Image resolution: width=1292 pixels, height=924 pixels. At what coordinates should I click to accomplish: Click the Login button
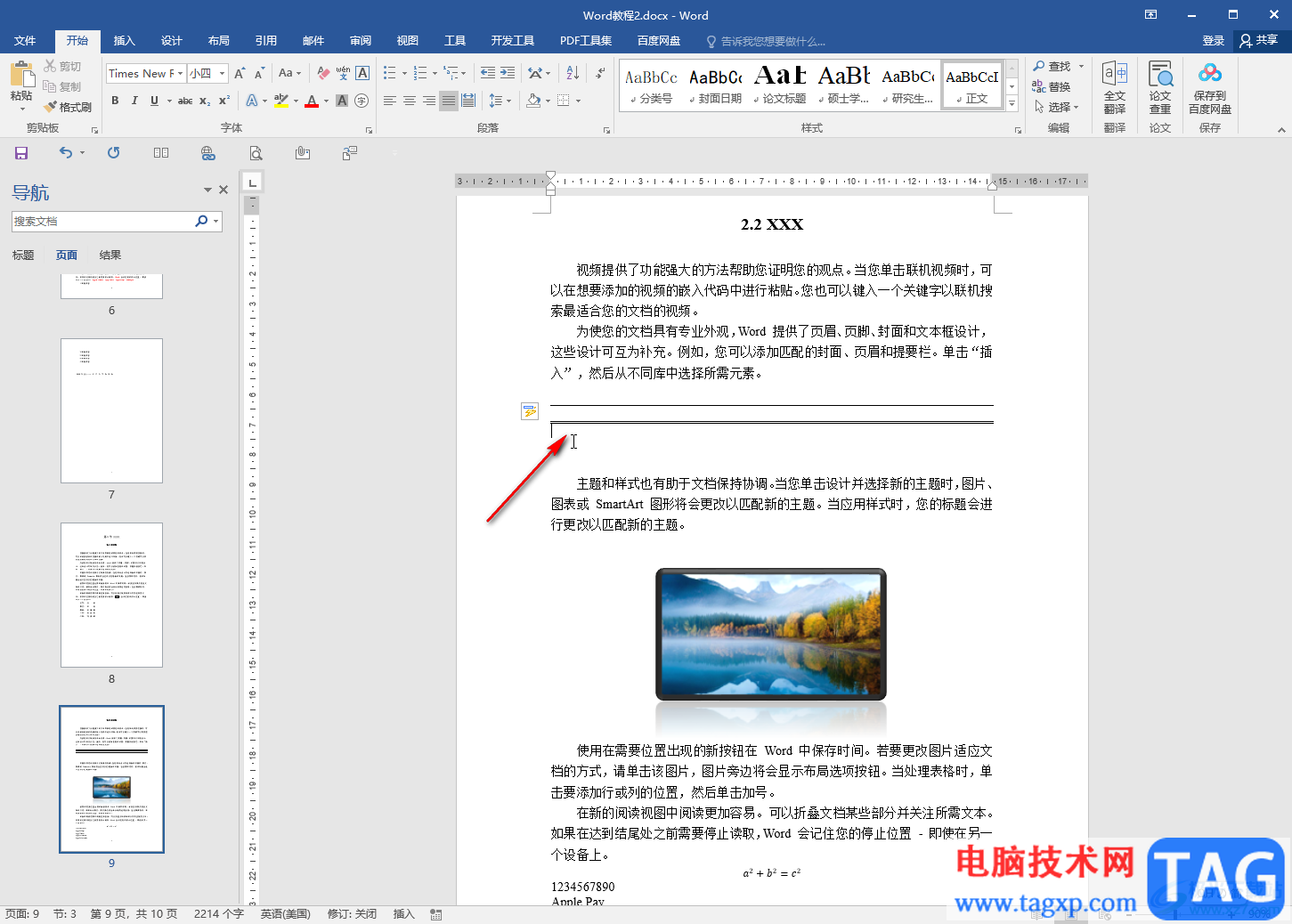tap(1214, 40)
